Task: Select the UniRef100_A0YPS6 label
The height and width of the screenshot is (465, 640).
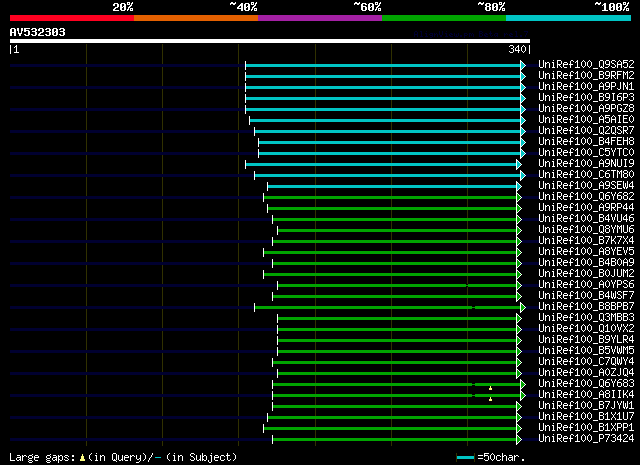Action: (x=586, y=285)
